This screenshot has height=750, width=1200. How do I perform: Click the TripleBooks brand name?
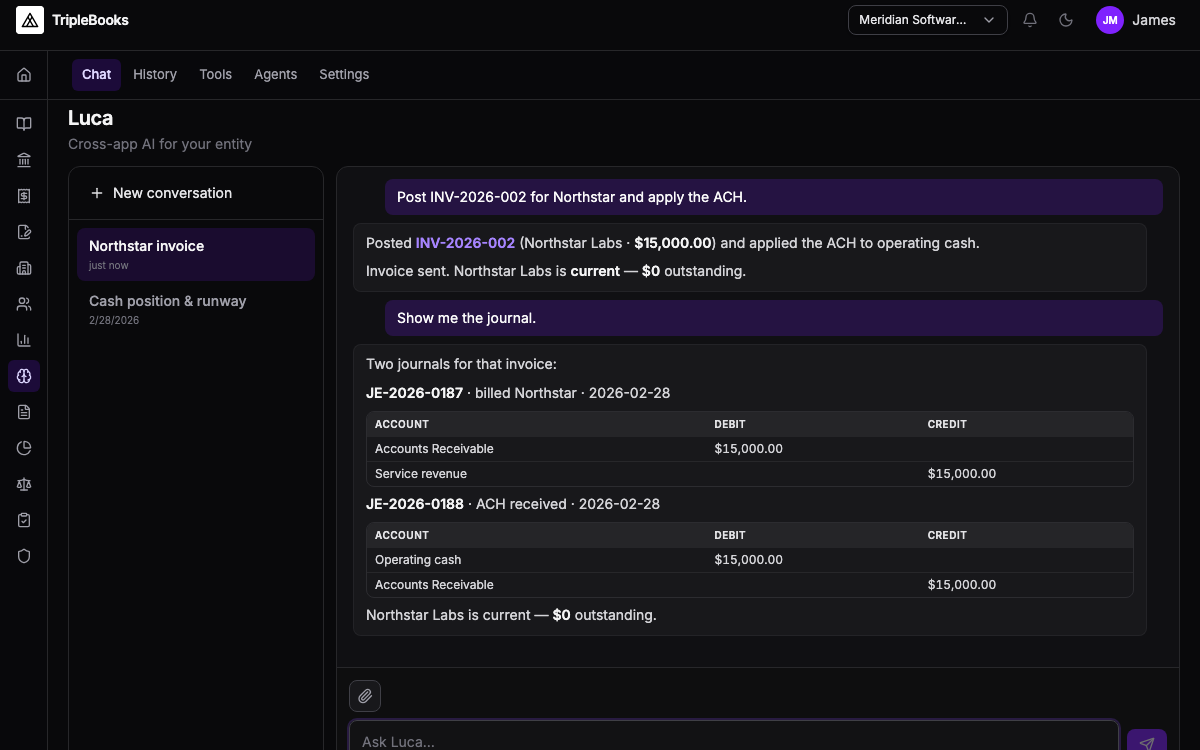(x=90, y=20)
